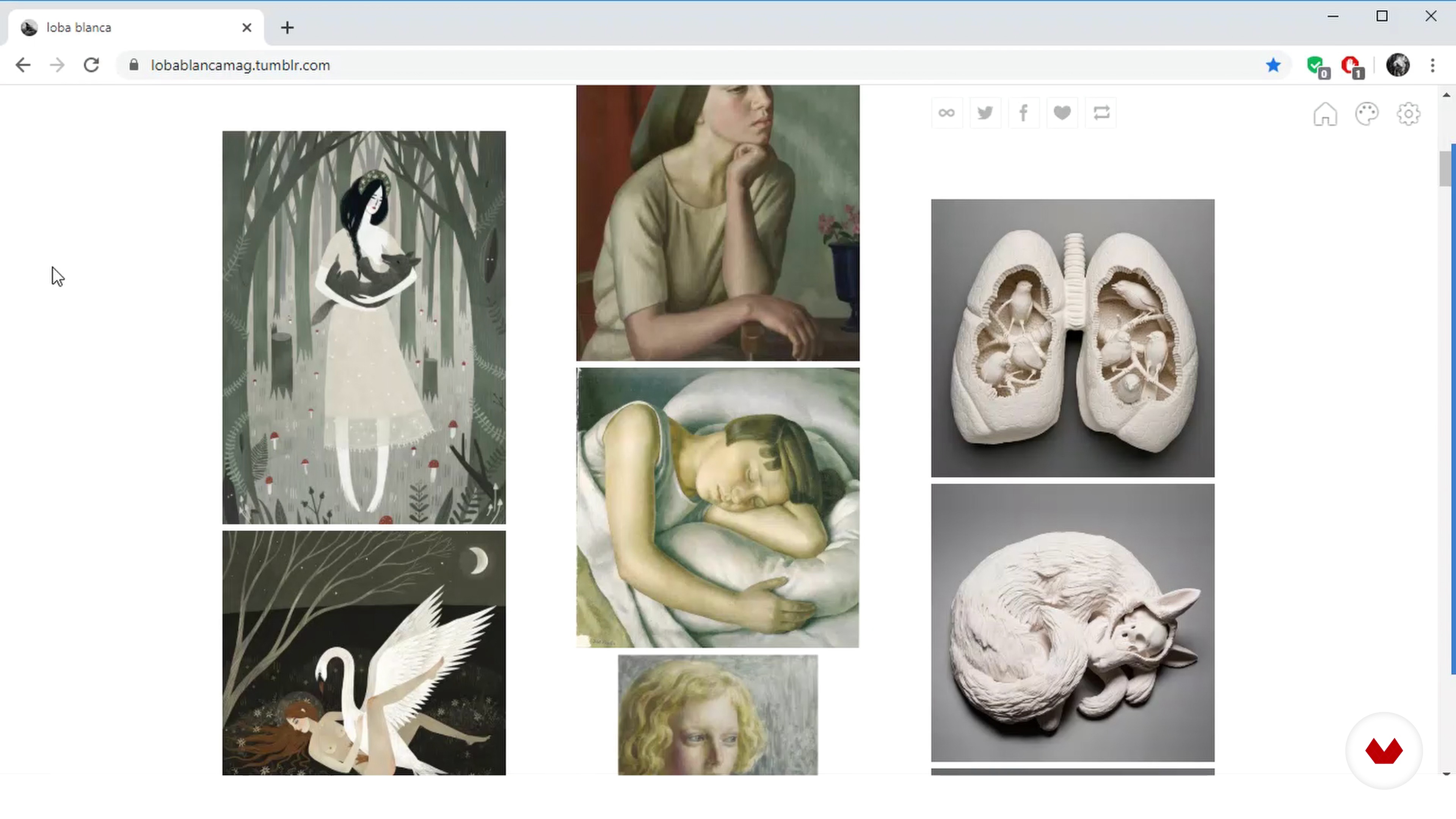This screenshot has width=1456, height=819.
Task: Open a new browser tab
Action: 287,28
